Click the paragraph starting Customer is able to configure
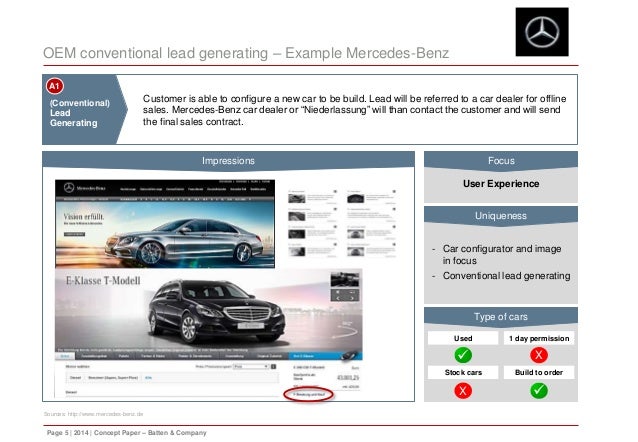 354,110
